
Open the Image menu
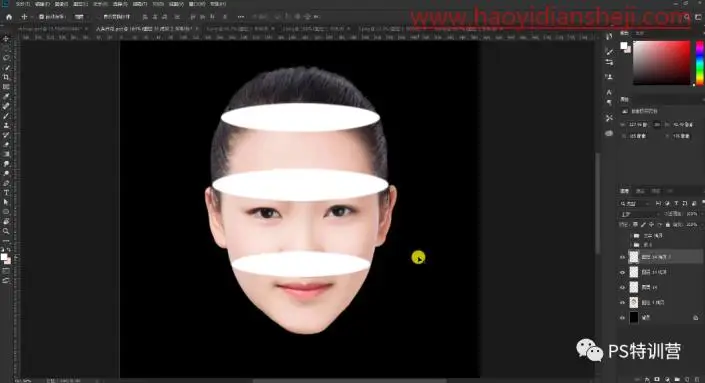[61, 4]
